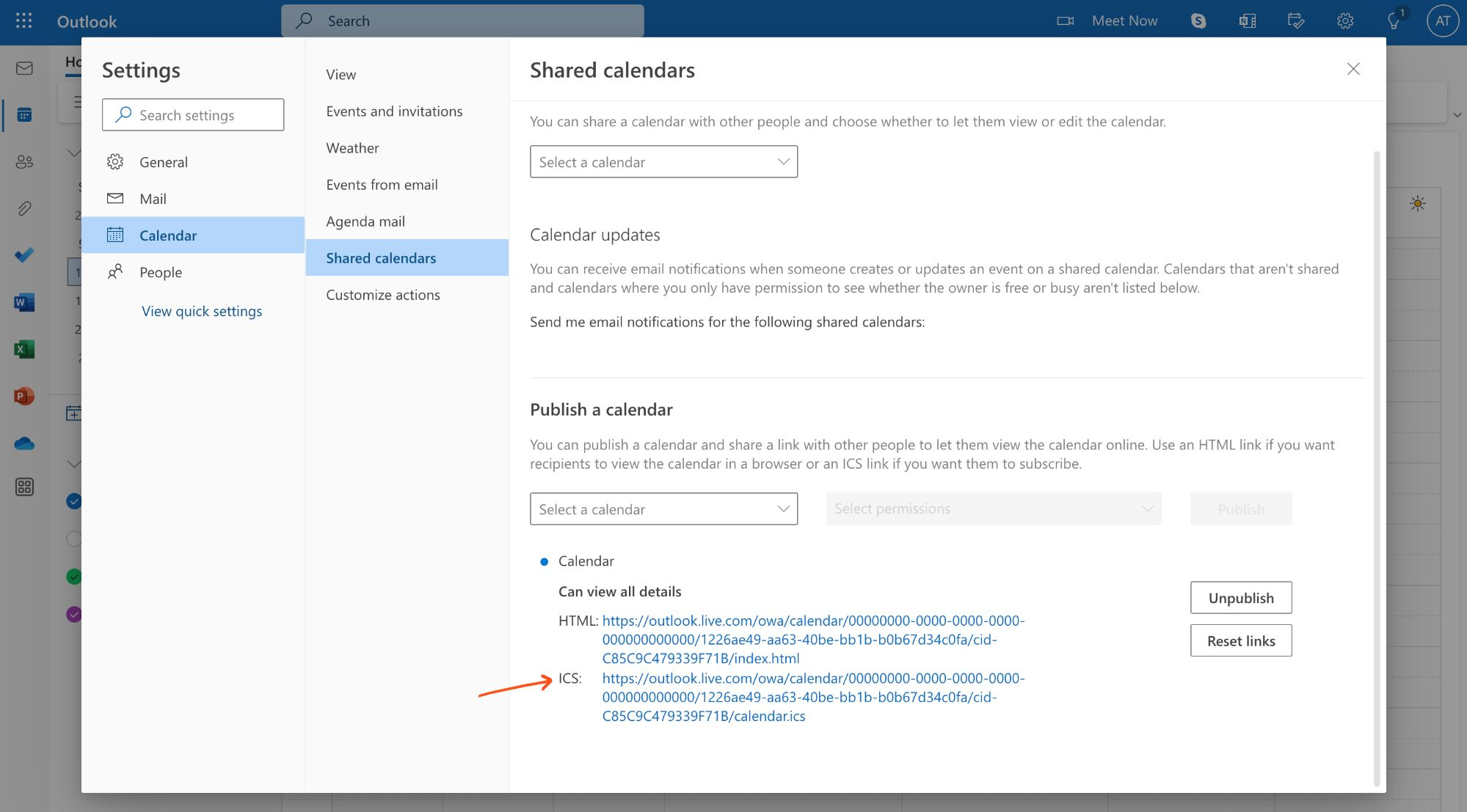Click the ICS calendar link

point(813,697)
